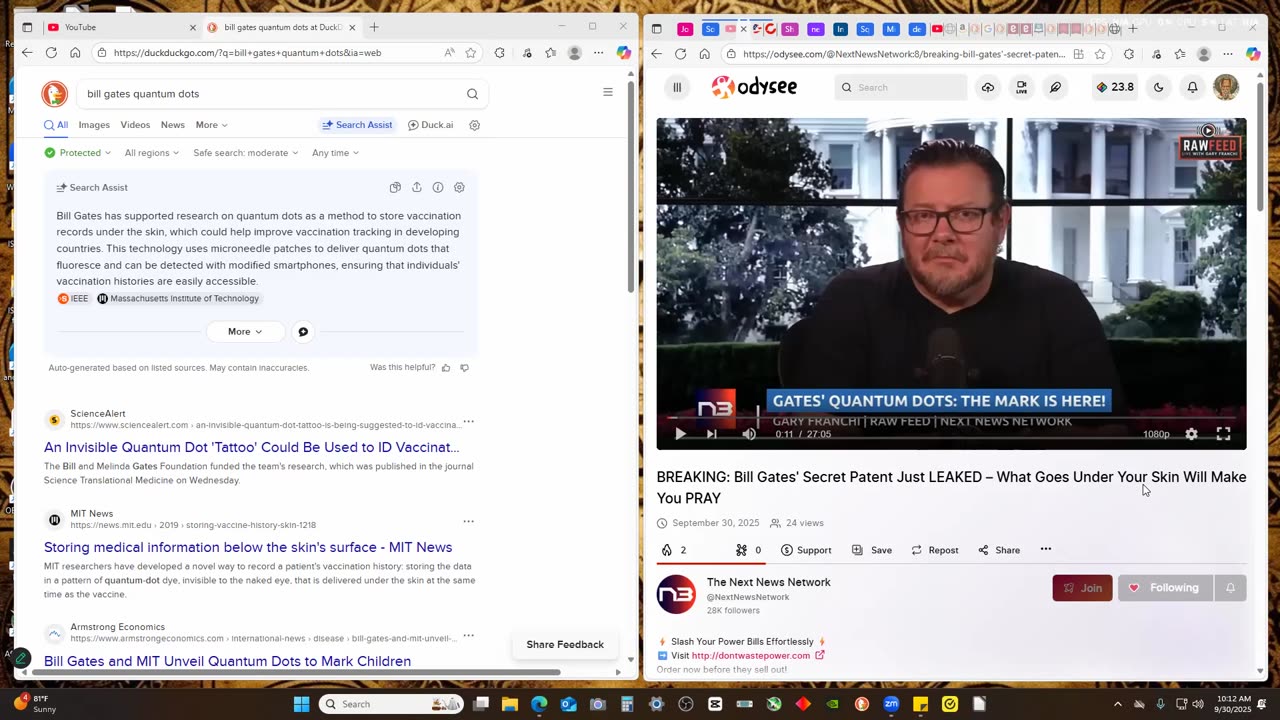Switch to News search tab
The image size is (1280, 720).
click(173, 125)
